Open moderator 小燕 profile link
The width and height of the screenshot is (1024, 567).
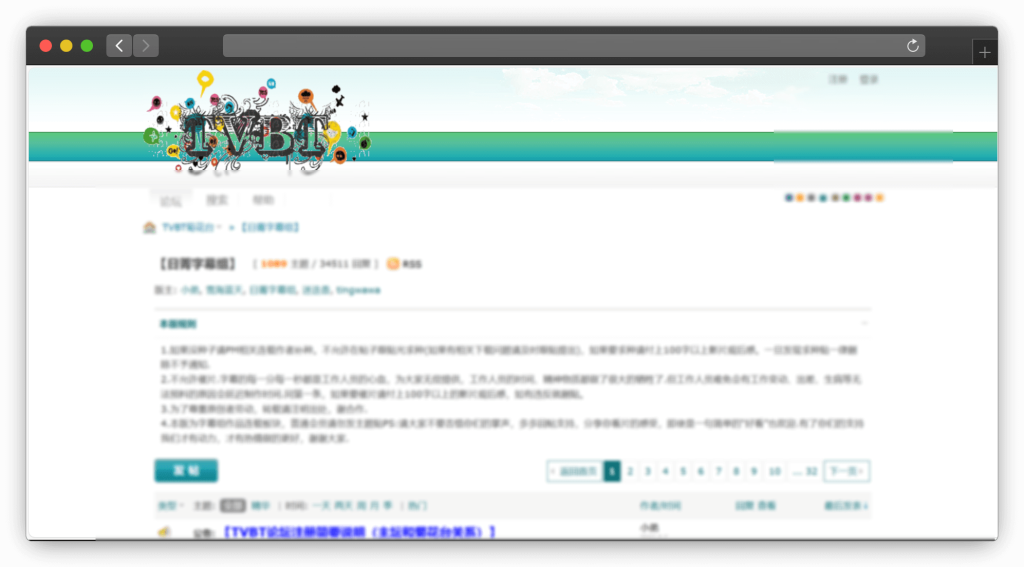pos(190,290)
